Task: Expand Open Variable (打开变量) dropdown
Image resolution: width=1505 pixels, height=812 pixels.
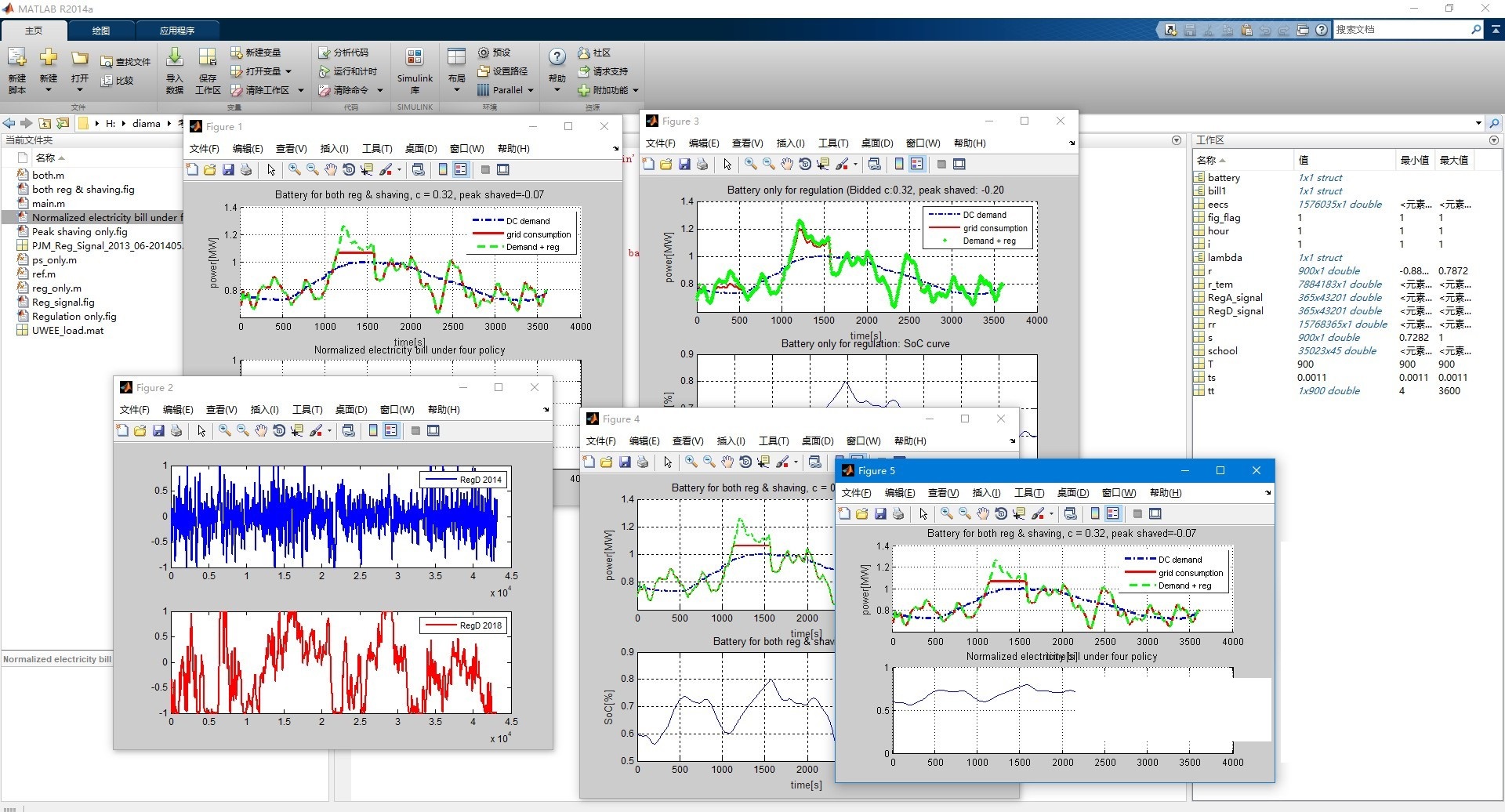Action: pyautogui.click(x=288, y=71)
